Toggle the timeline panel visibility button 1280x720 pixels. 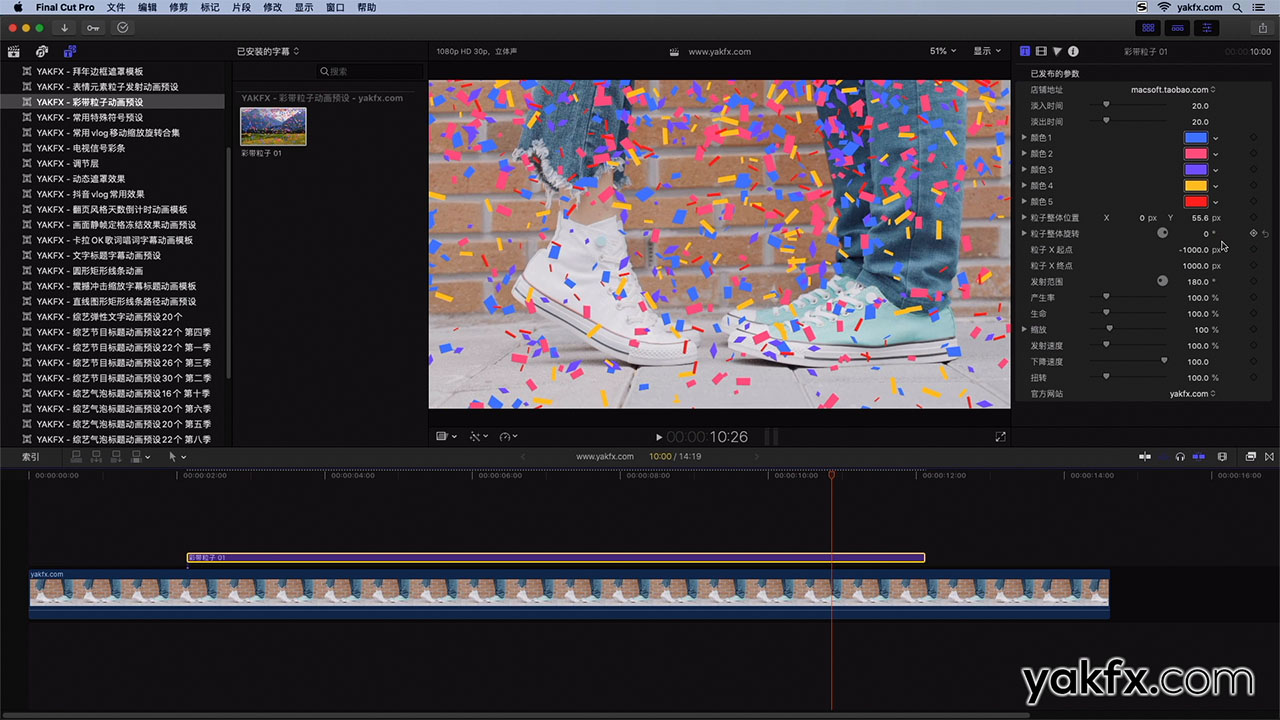tap(1179, 28)
